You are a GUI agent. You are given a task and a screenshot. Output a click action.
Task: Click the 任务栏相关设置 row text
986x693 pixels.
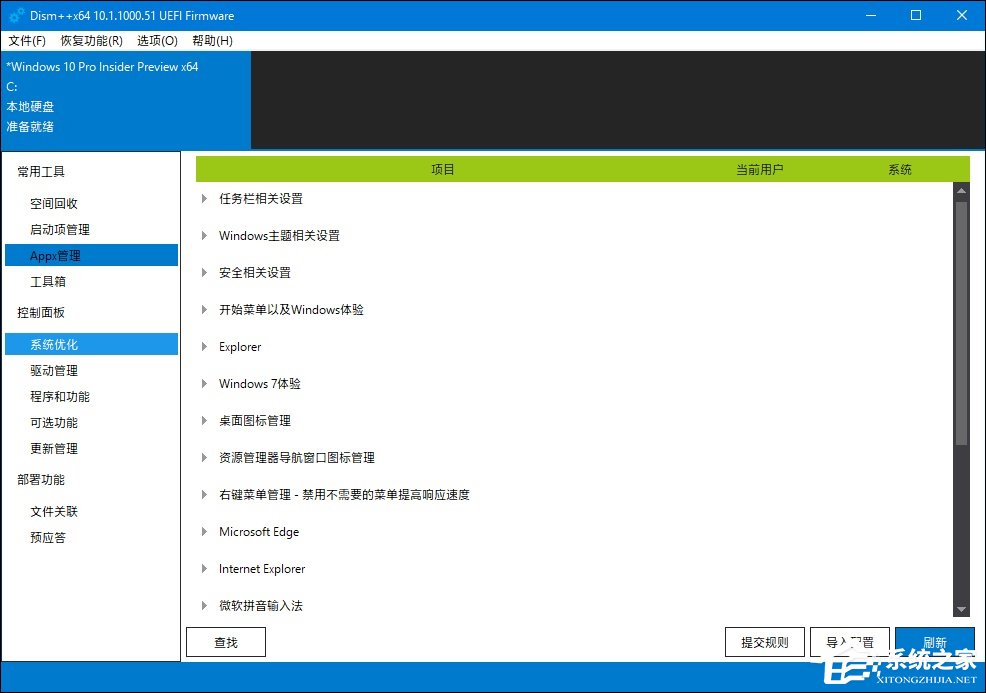[x=261, y=199]
